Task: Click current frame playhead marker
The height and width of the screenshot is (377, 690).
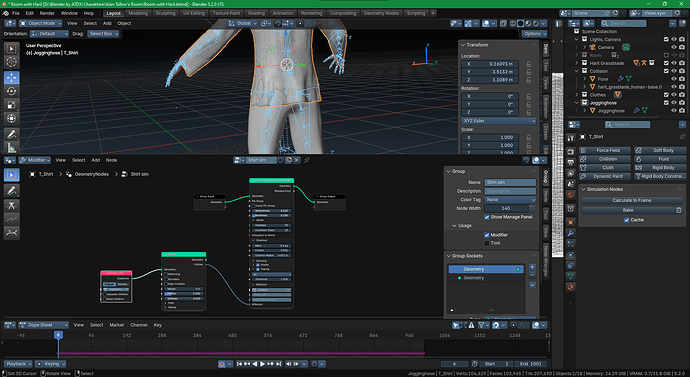Action: [58, 335]
